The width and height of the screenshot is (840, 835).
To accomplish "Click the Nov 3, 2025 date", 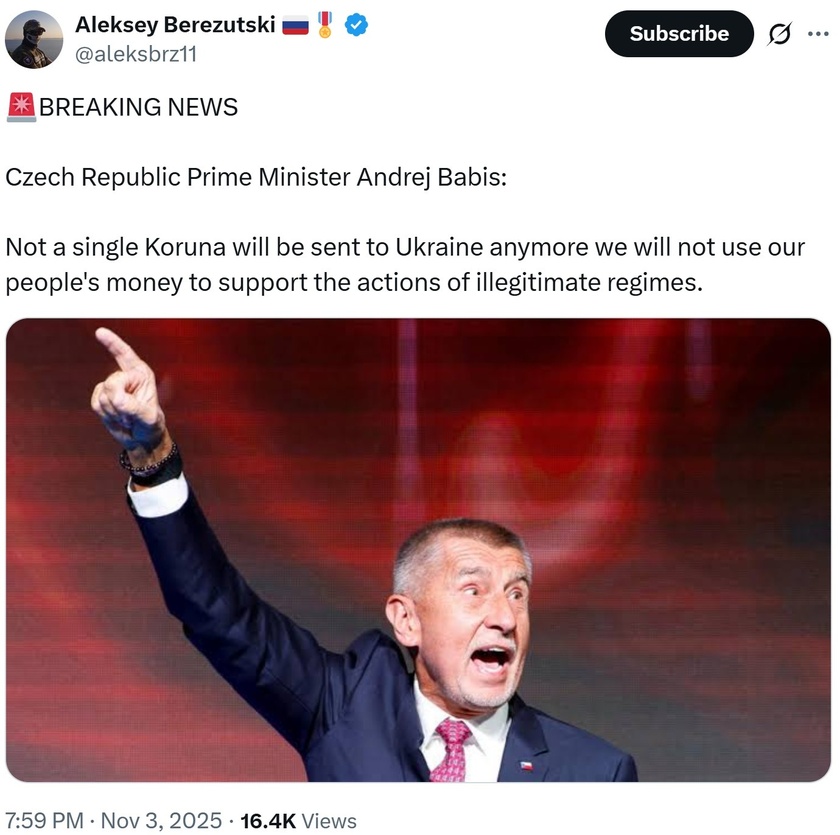I will [161, 821].
